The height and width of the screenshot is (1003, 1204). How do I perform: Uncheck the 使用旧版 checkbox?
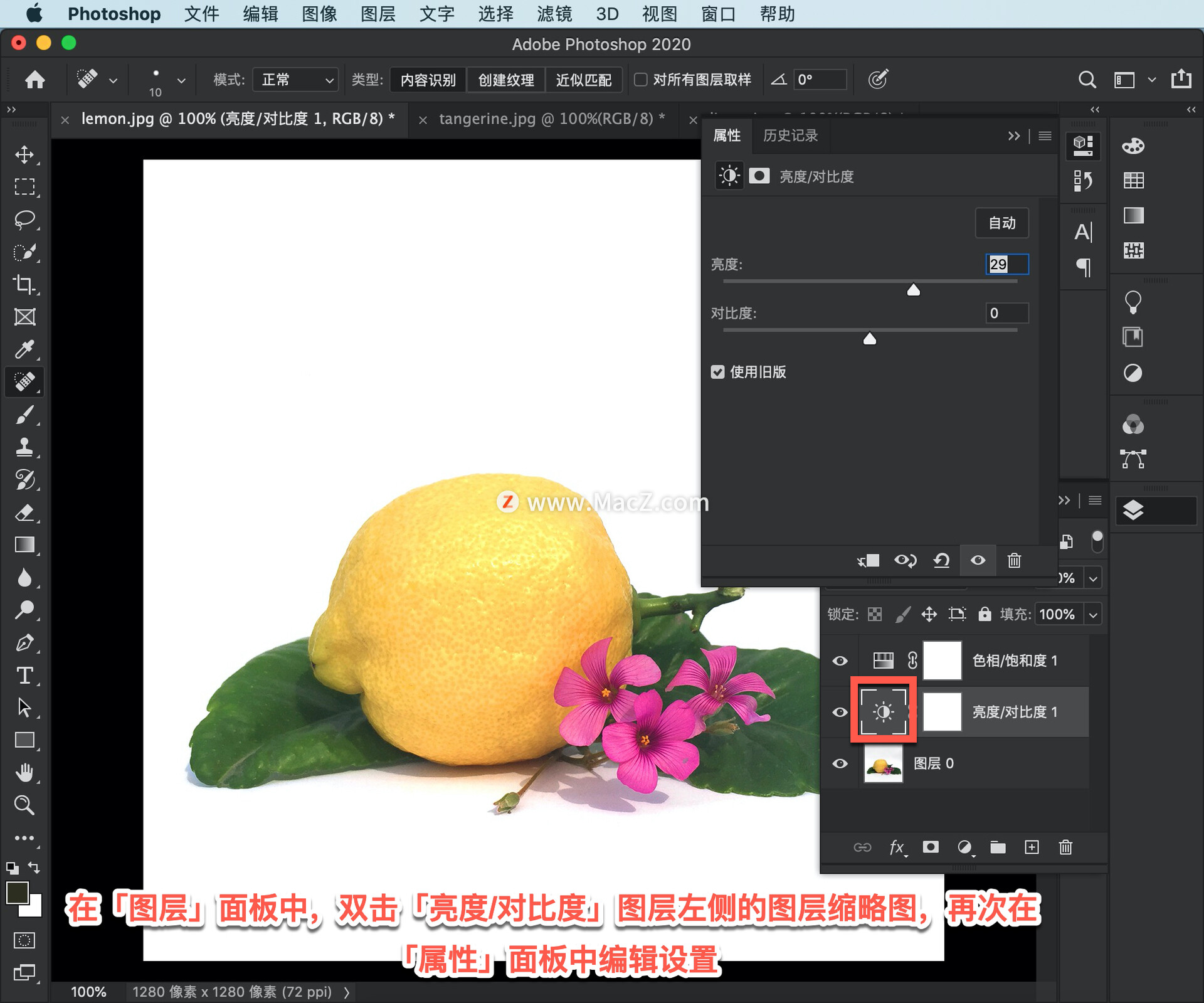click(x=718, y=372)
